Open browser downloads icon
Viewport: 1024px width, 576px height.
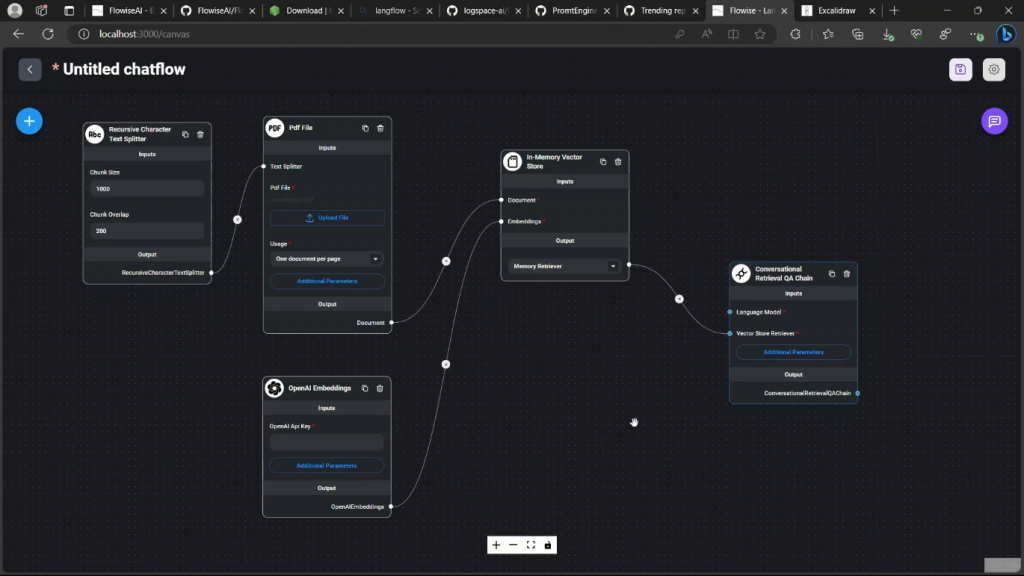888,35
